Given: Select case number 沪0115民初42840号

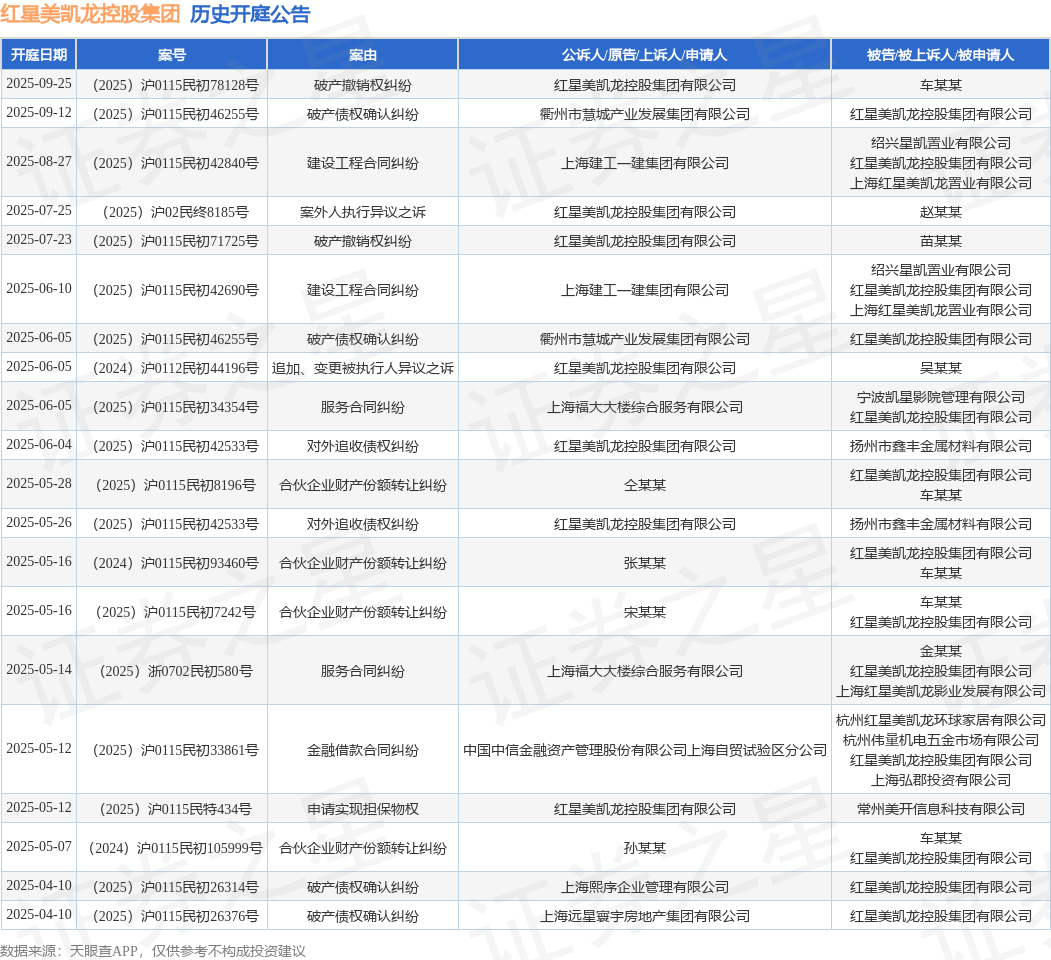Looking at the screenshot, I should [x=176, y=163].
